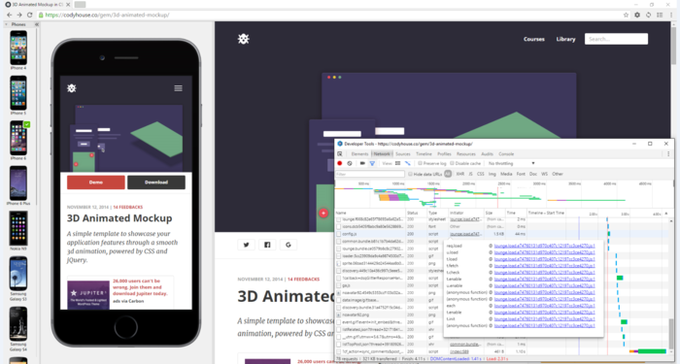Switch to the Elements tab
This screenshot has height=364, width=680.
pyautogui.click(x=360, y=154)
